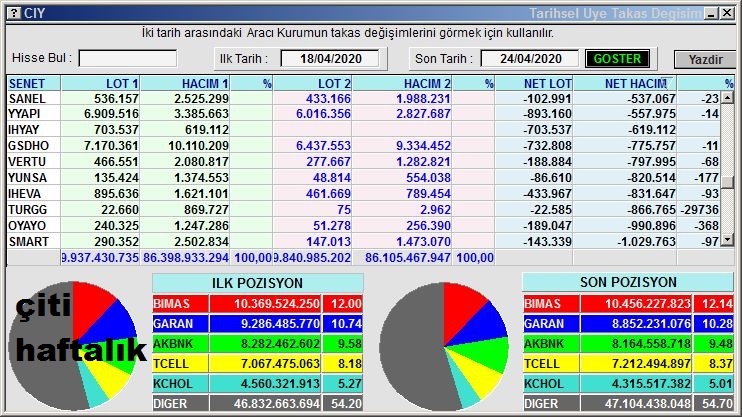Click yellow TCELL swatch in SON POZISYON
Screen dimensions: 742x417
pos(551,364)
